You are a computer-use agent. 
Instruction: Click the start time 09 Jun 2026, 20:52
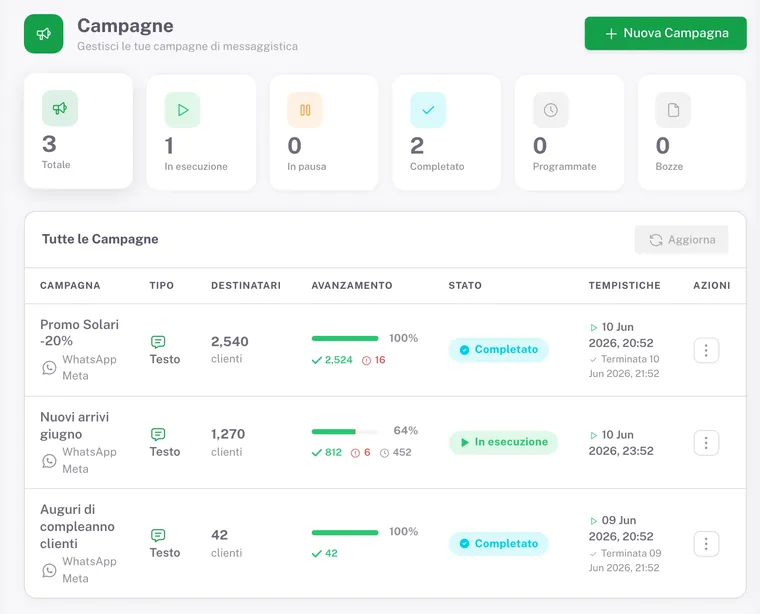point(621,528)
